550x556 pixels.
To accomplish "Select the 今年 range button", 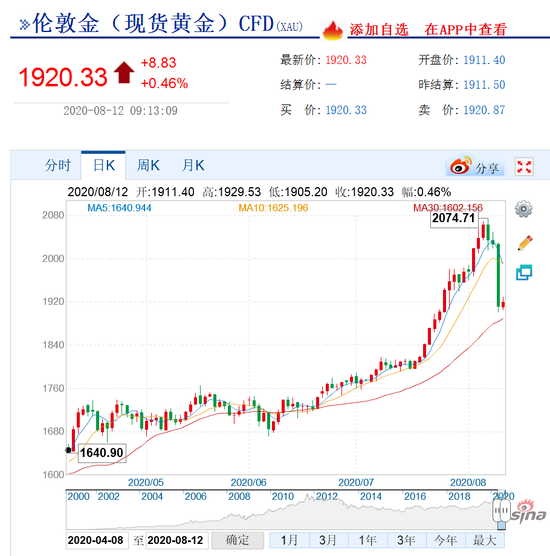I will [x=445, y=540].
